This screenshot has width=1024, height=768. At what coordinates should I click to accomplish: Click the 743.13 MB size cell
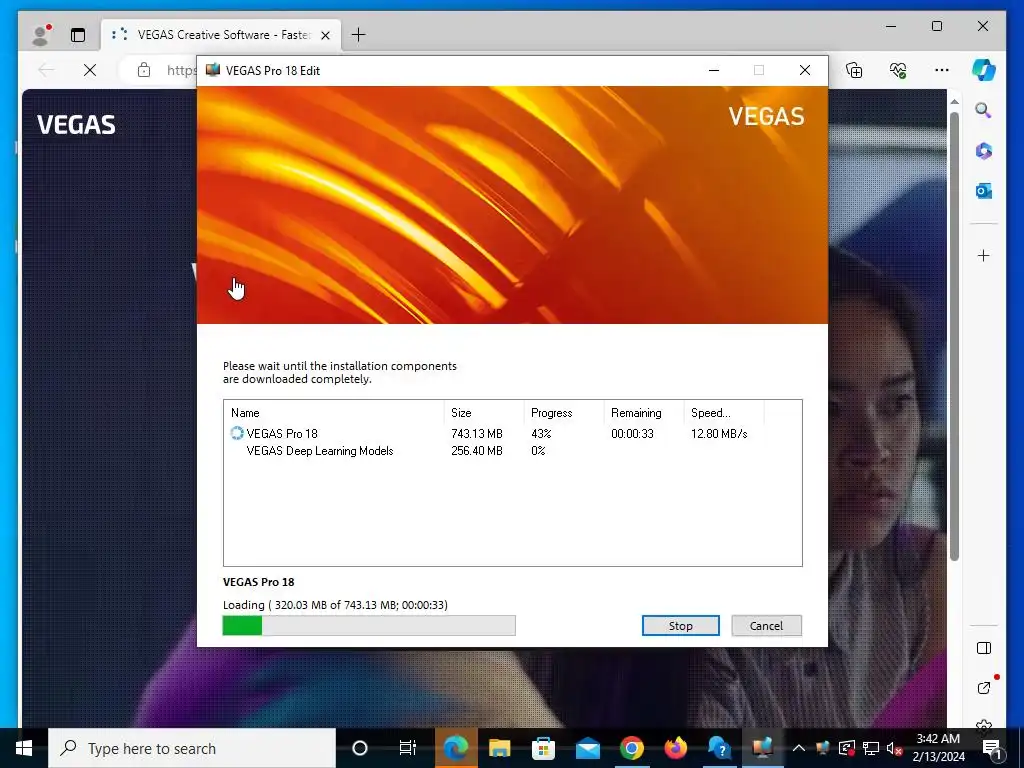(x=477, y=434)
